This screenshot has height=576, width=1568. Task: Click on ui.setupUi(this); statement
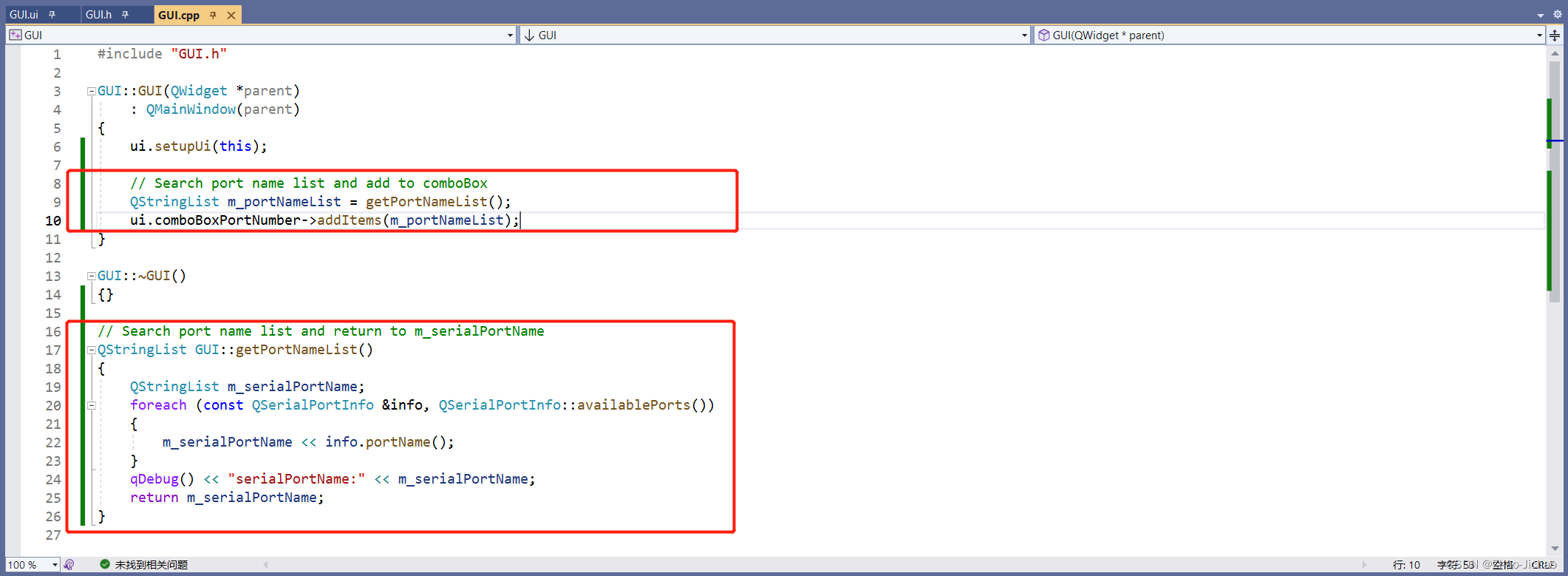[199, 146]
